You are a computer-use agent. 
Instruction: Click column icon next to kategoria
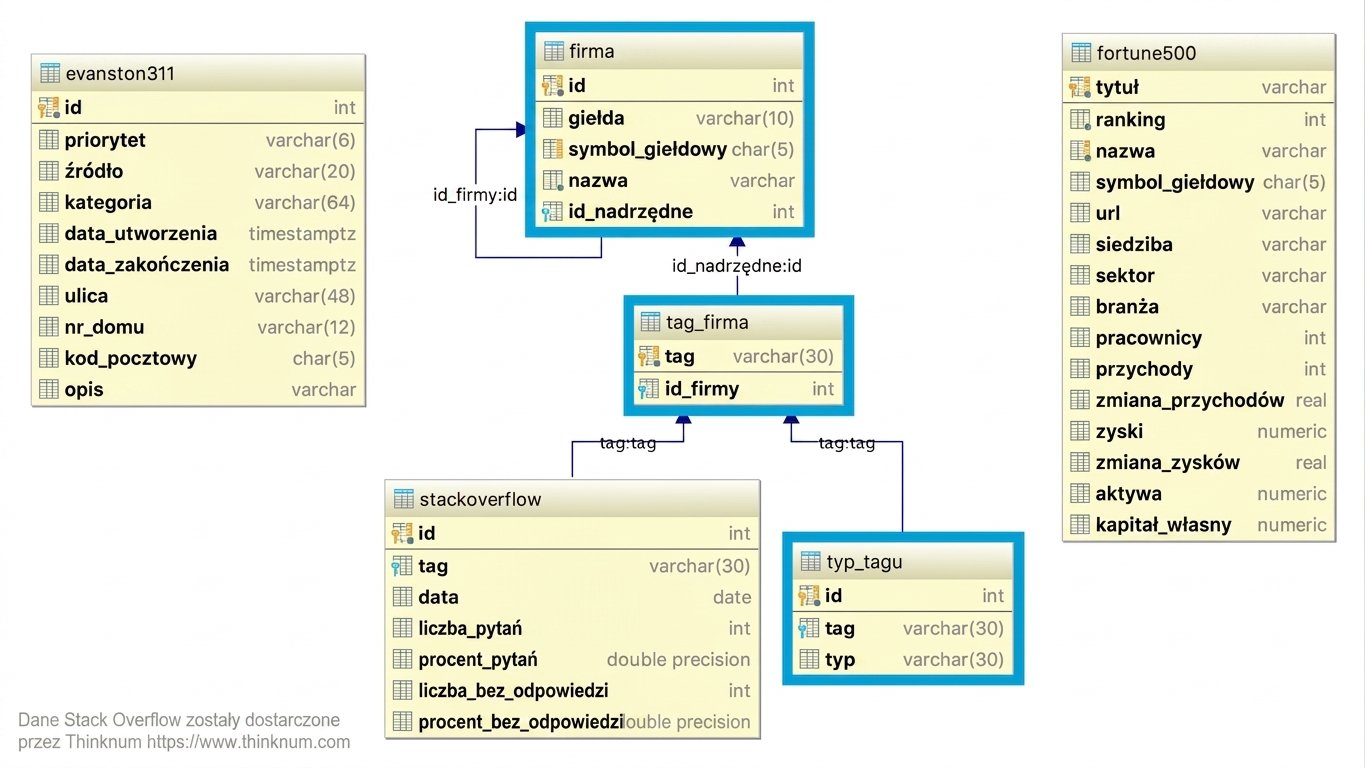pyautogui.click(x=49, y=202)
